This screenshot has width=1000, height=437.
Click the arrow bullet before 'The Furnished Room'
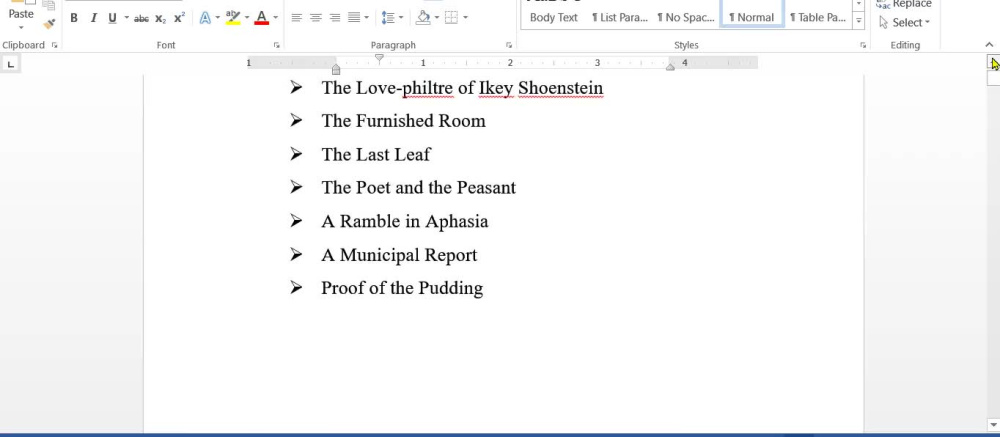coord(296,120)
